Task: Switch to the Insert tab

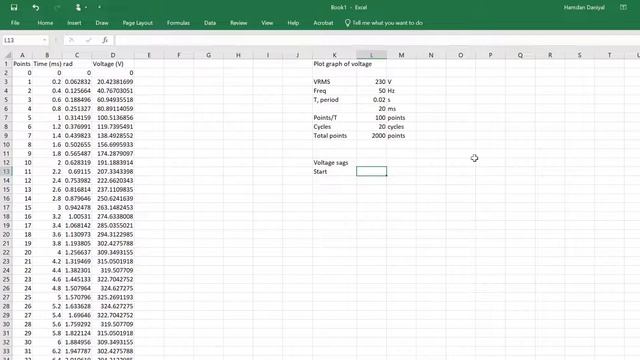Action: pyautogui.click(x=74, y=23)
